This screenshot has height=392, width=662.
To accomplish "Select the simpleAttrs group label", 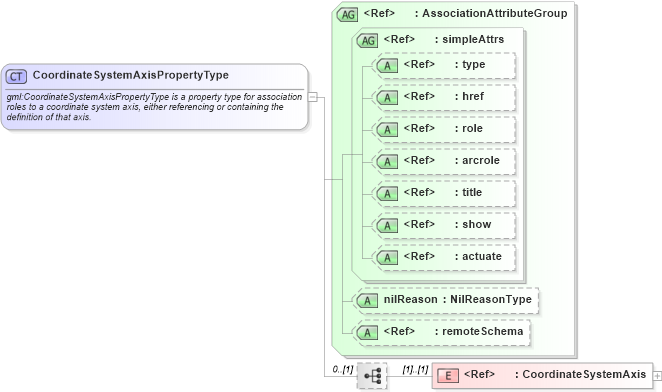I will [x=473, y=39].
